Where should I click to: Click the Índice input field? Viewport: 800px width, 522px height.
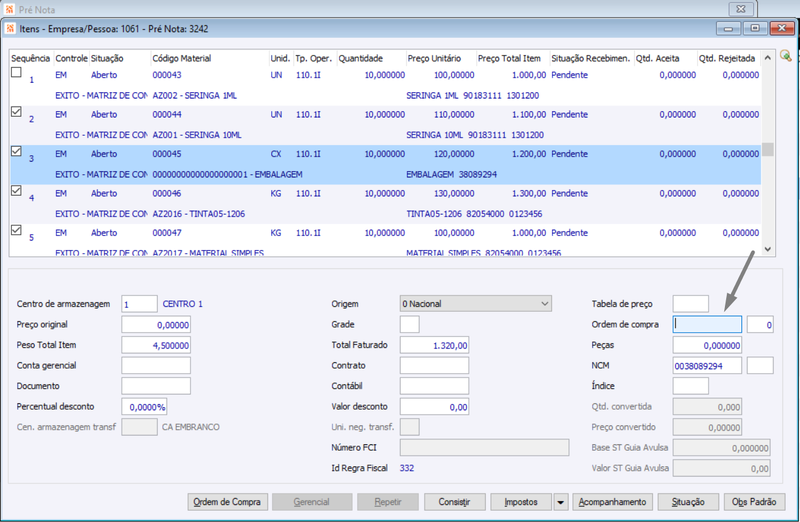click(x=691, y=386)
